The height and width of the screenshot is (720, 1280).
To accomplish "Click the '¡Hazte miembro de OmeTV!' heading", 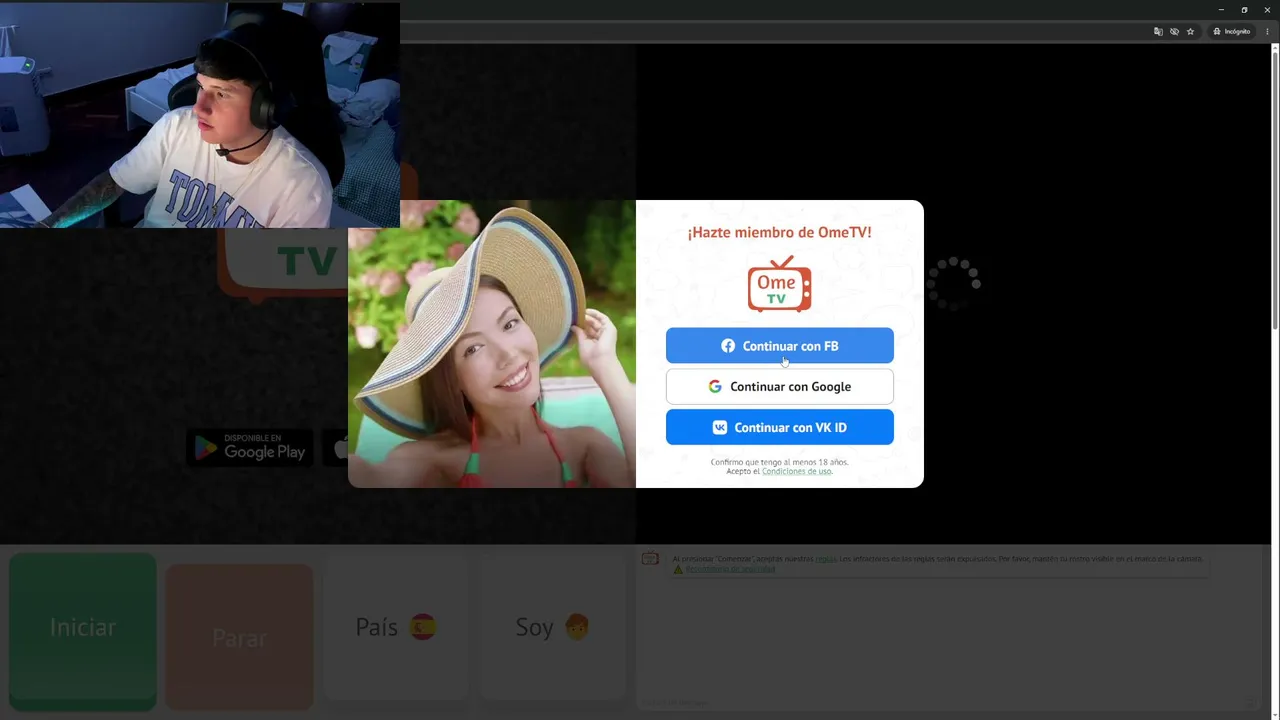I will pyautogui.click(x=779, y=232).
